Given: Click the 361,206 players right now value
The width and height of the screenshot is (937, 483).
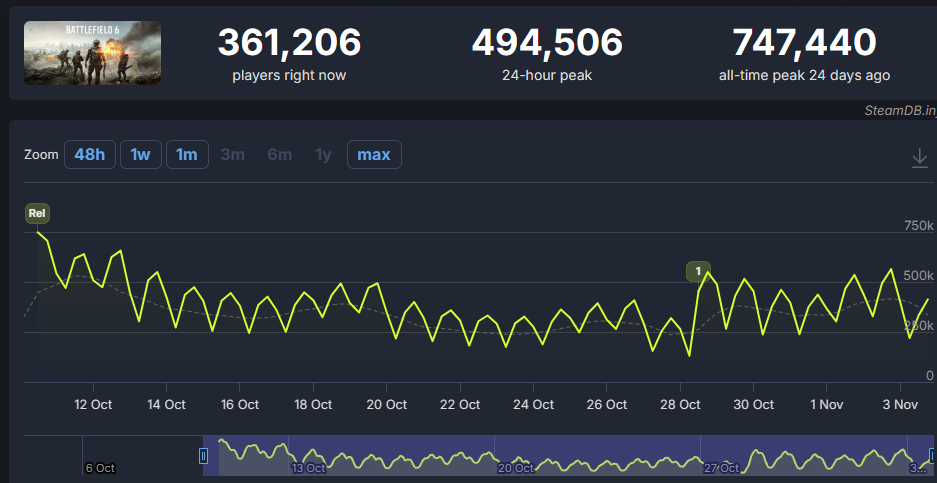Looking at the screenshot, I should coord(290,42).
